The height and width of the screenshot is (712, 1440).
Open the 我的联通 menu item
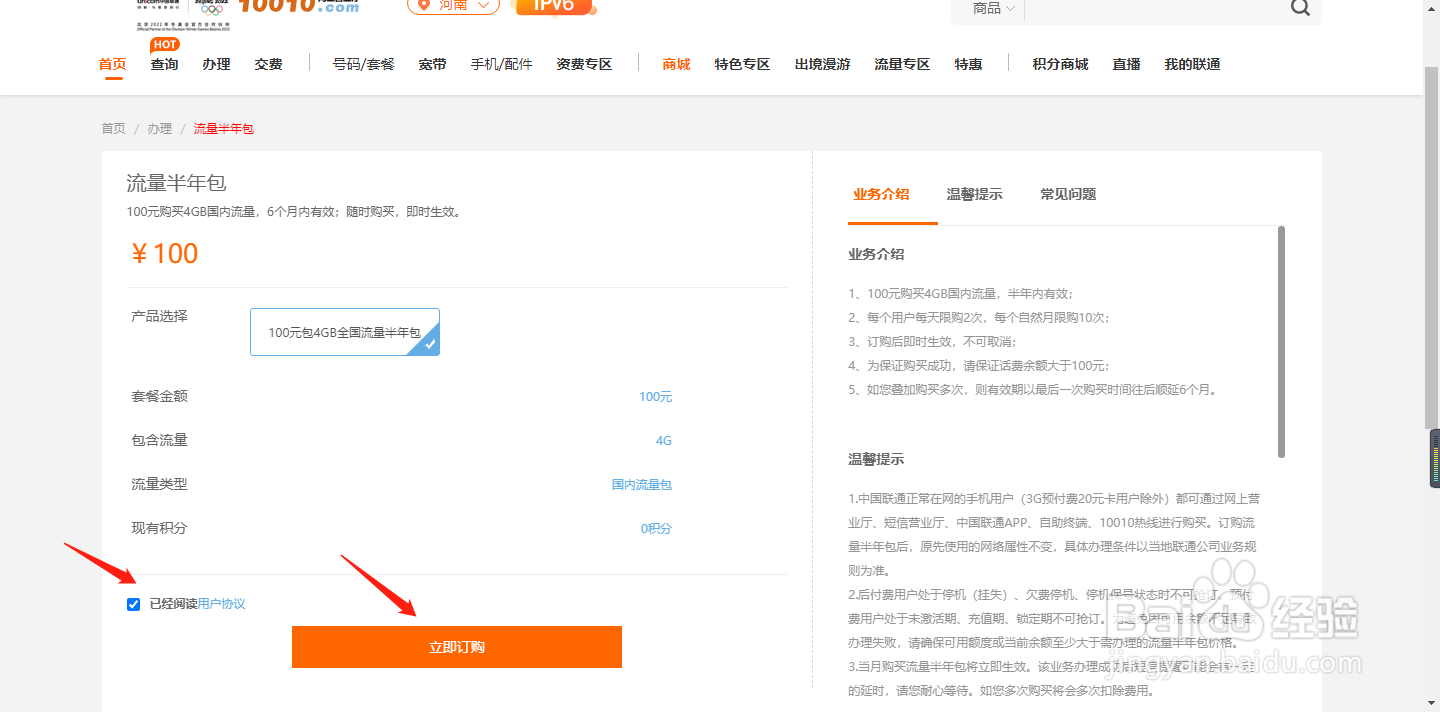1191,63
